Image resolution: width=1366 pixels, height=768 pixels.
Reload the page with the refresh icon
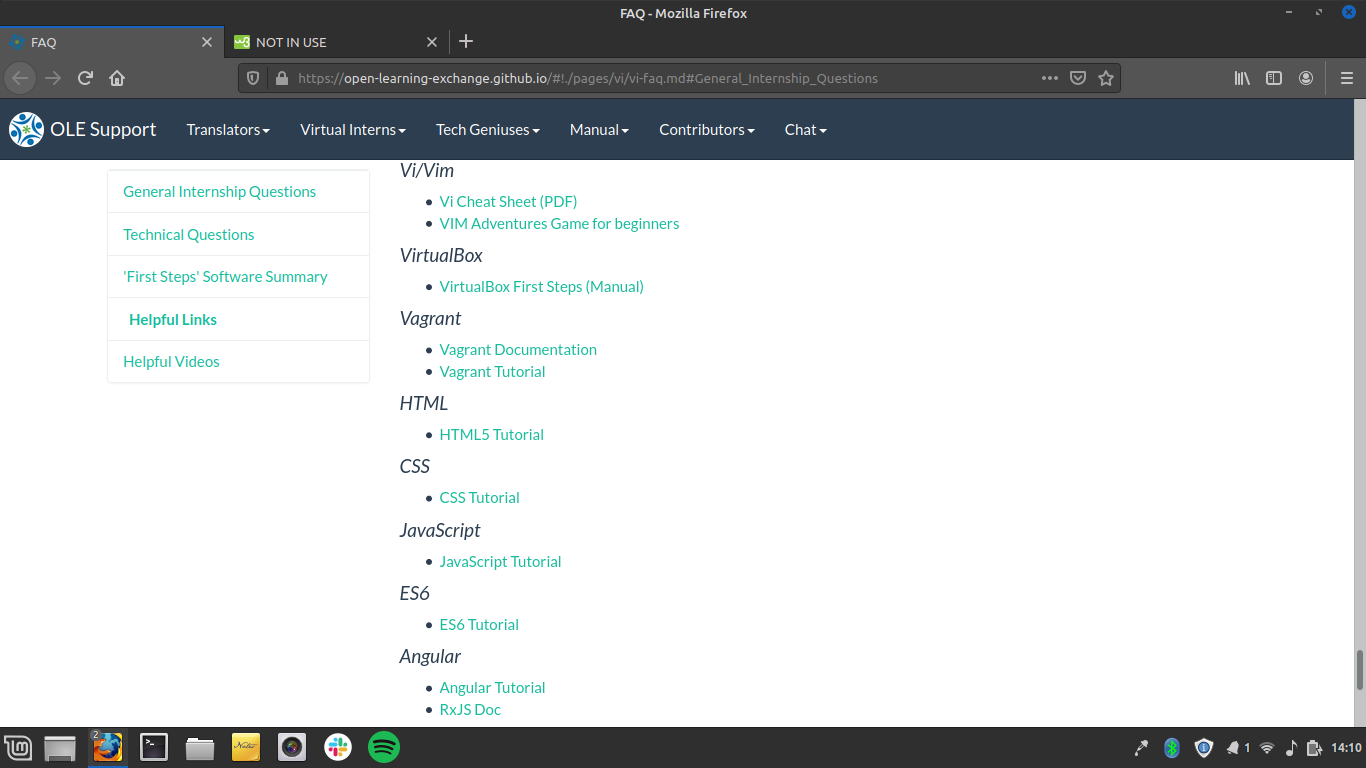(86, 78)
